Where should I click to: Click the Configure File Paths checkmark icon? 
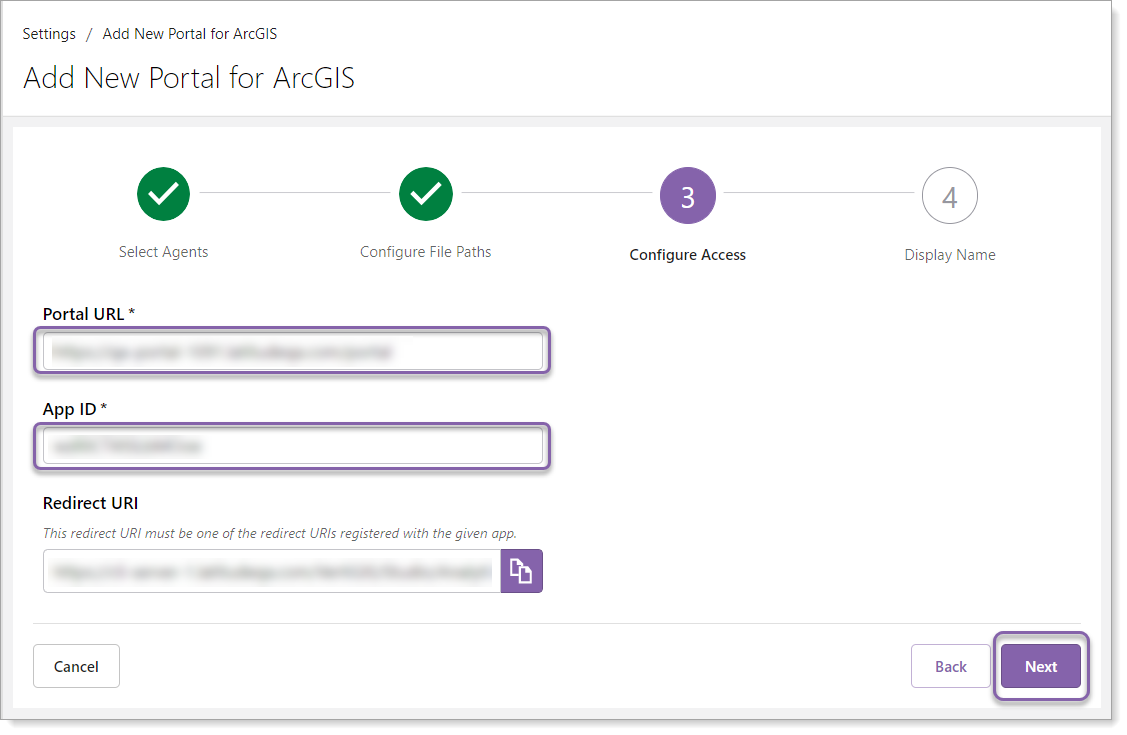coord(426,194)
